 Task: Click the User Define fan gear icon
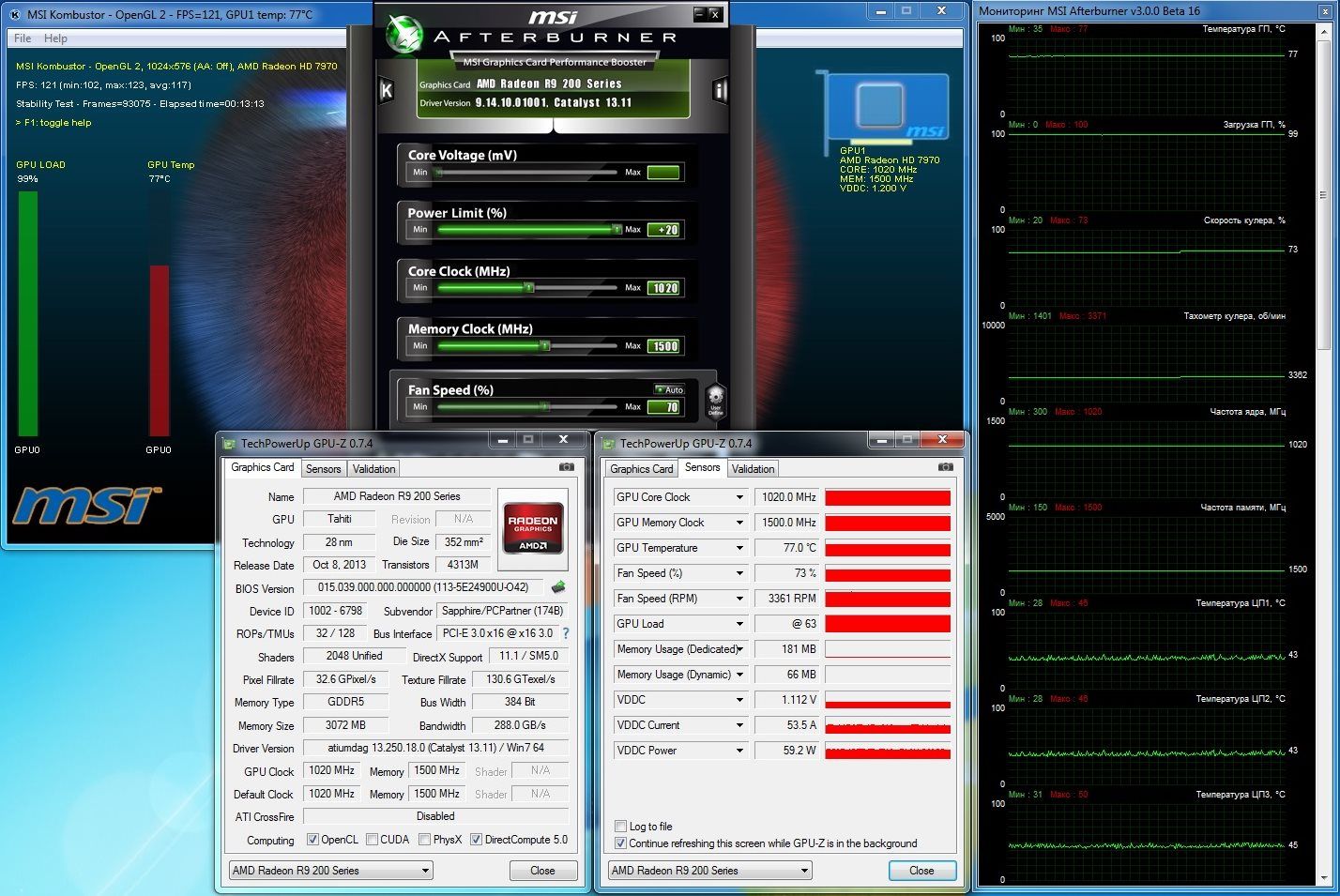pos(715,399)
